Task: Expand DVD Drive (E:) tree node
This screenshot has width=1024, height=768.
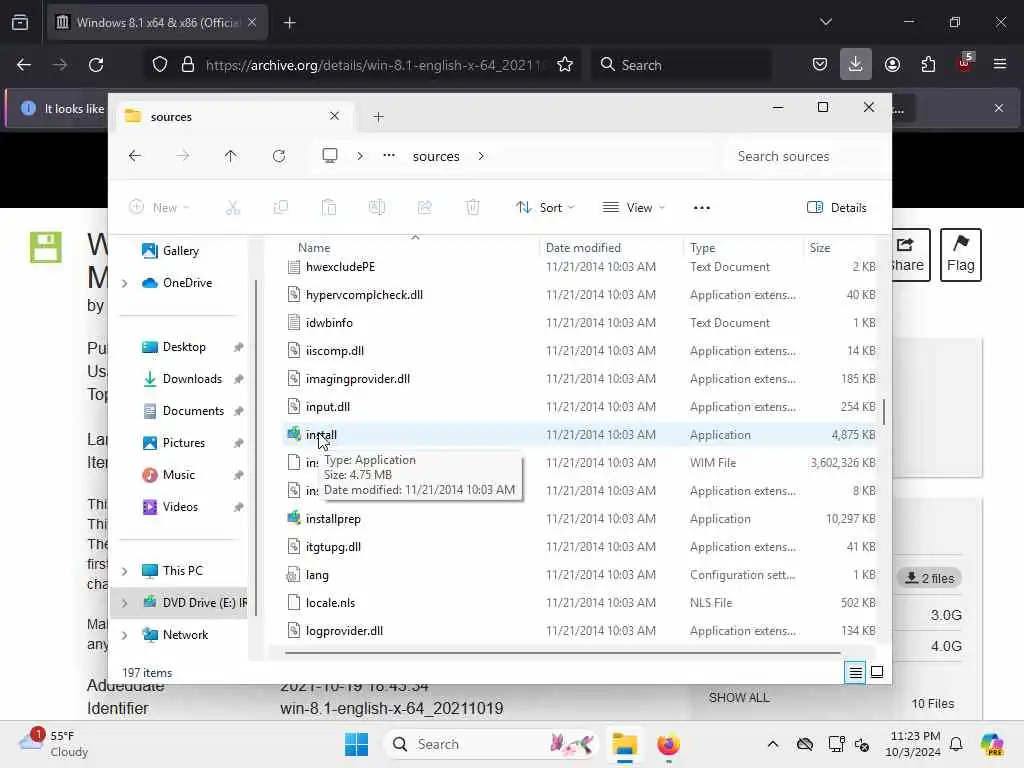Action: click(124, 603)
